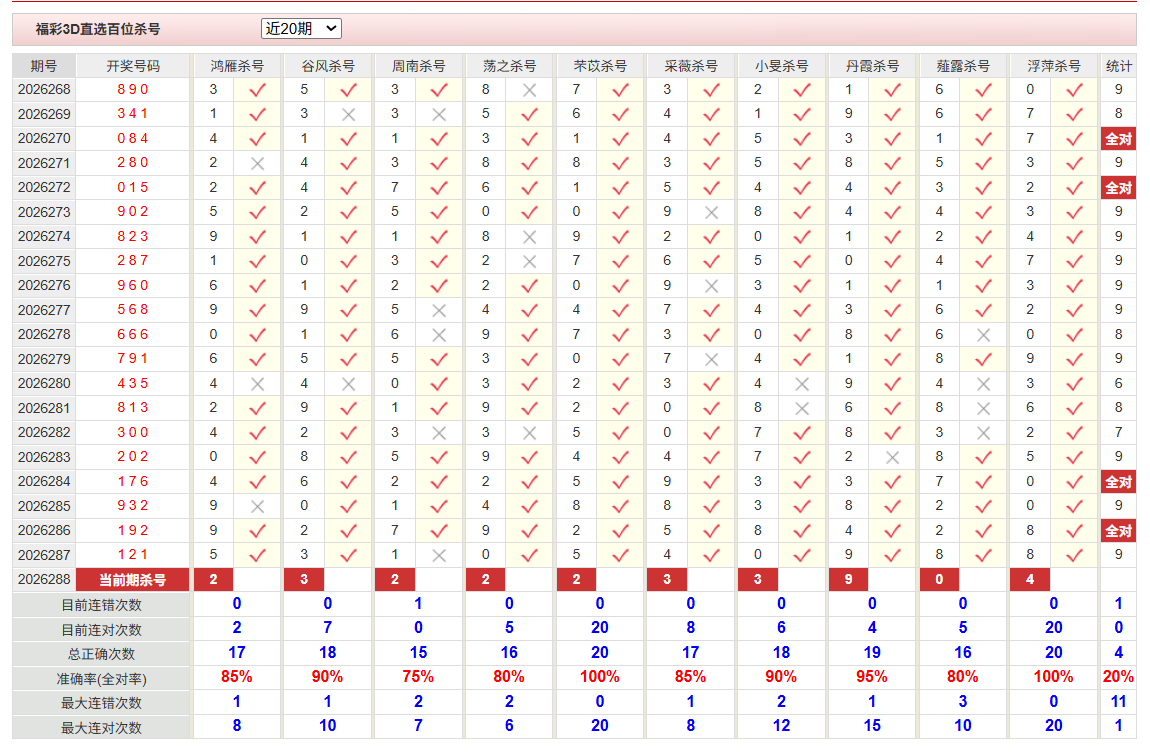This screenshot has width=1150, height=754.
Task: Click the red 当前期杀号 label
Action: (x=133, y=580)
